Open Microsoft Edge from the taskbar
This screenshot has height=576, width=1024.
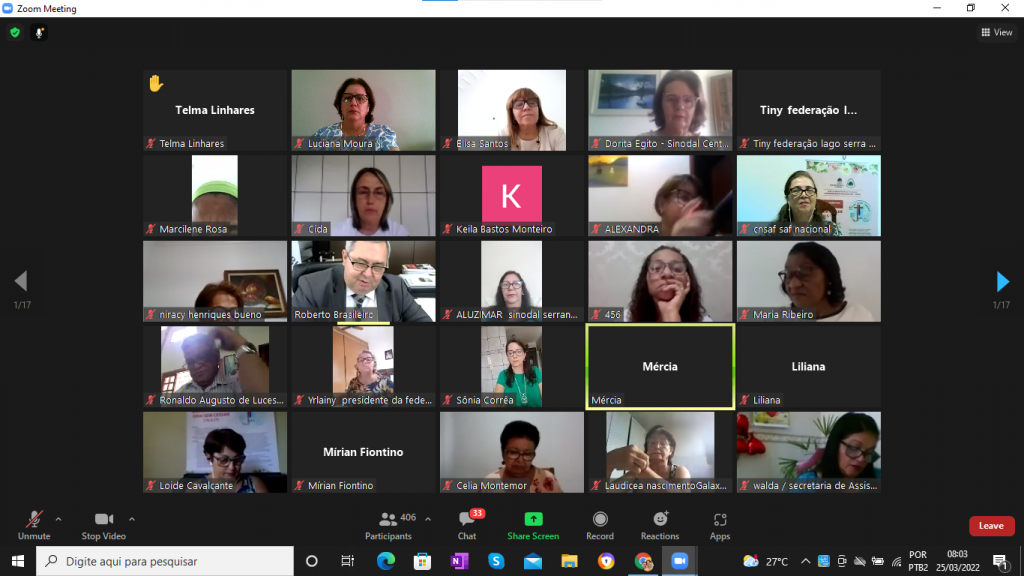pos(385,561)
